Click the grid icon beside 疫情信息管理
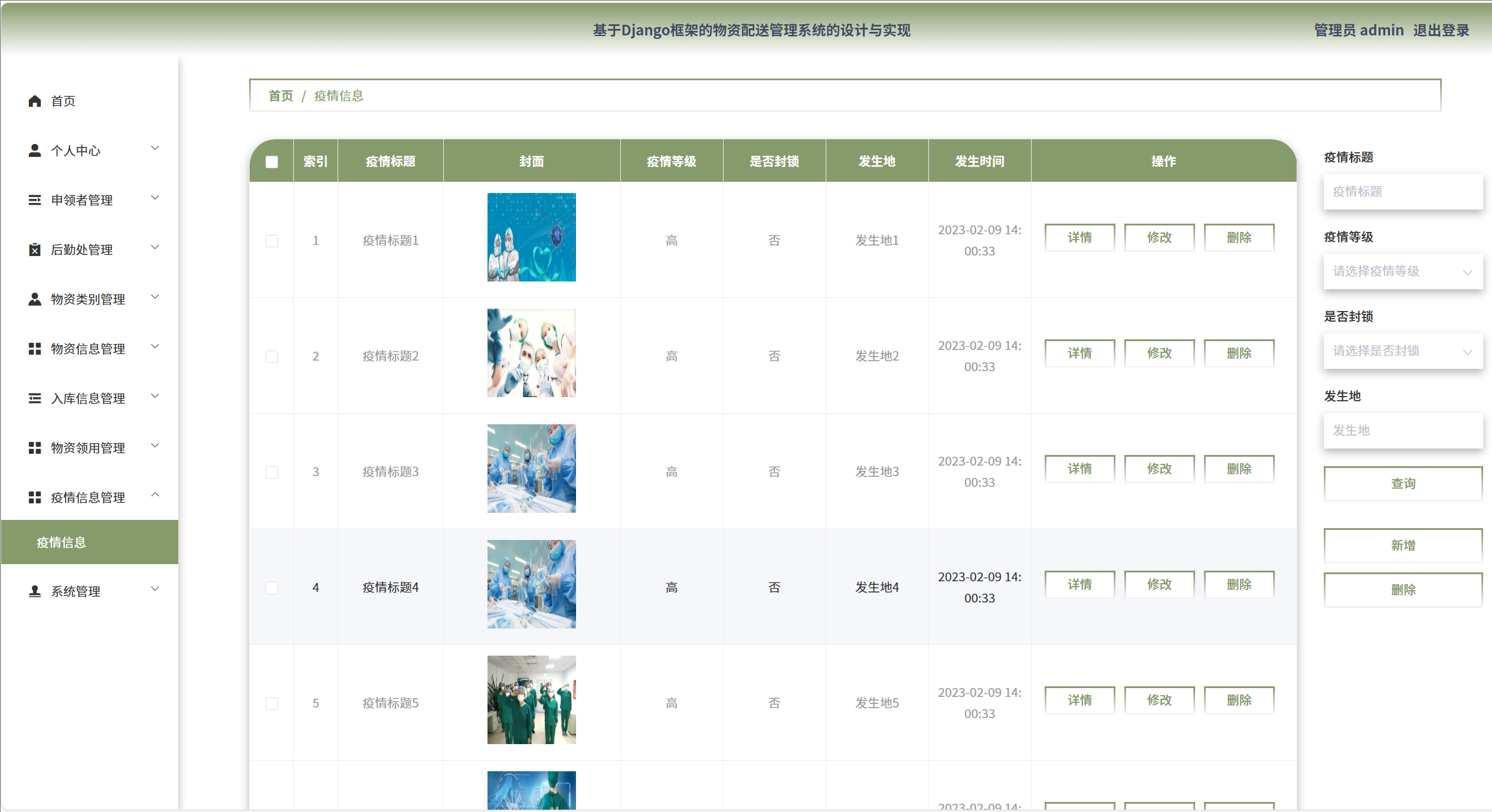1492x812 pixels. pos(35,497)
